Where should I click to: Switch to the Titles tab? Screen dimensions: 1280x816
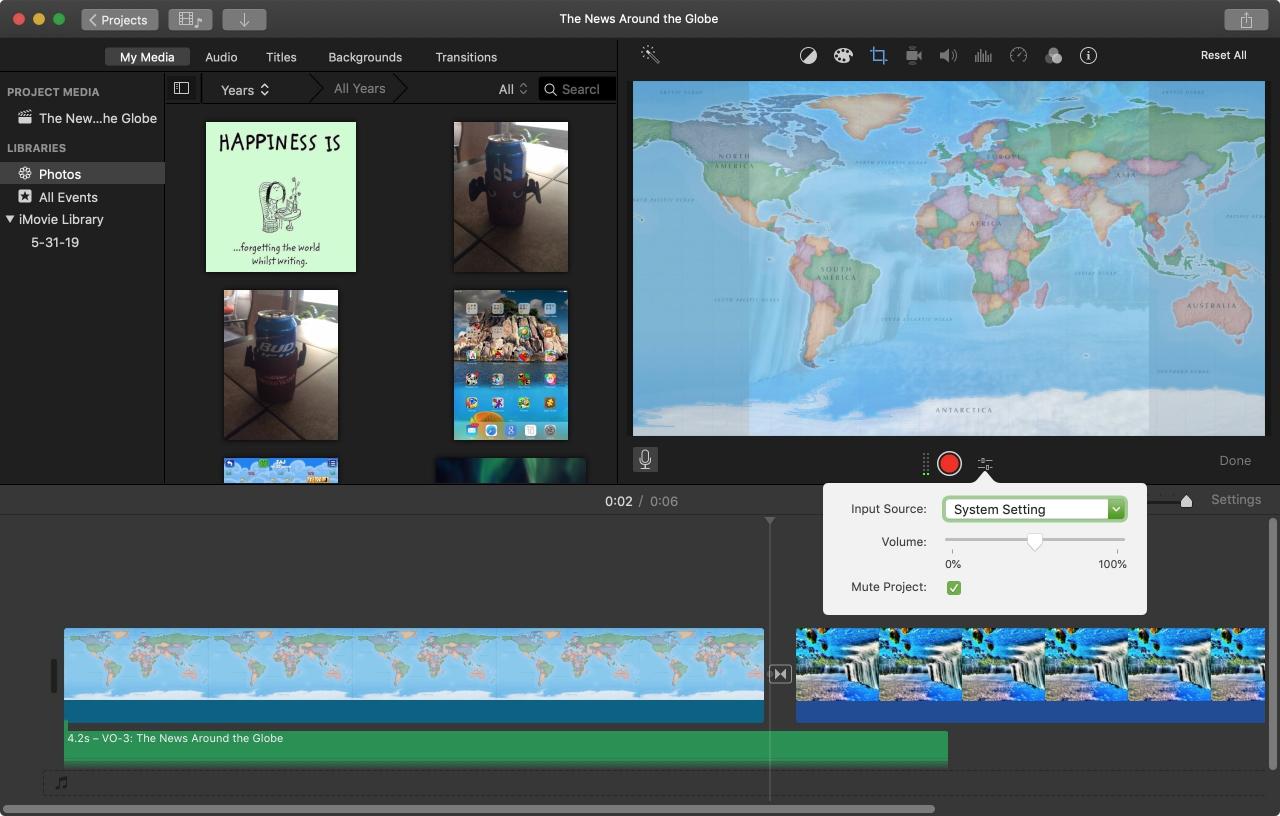coord(281,57)
